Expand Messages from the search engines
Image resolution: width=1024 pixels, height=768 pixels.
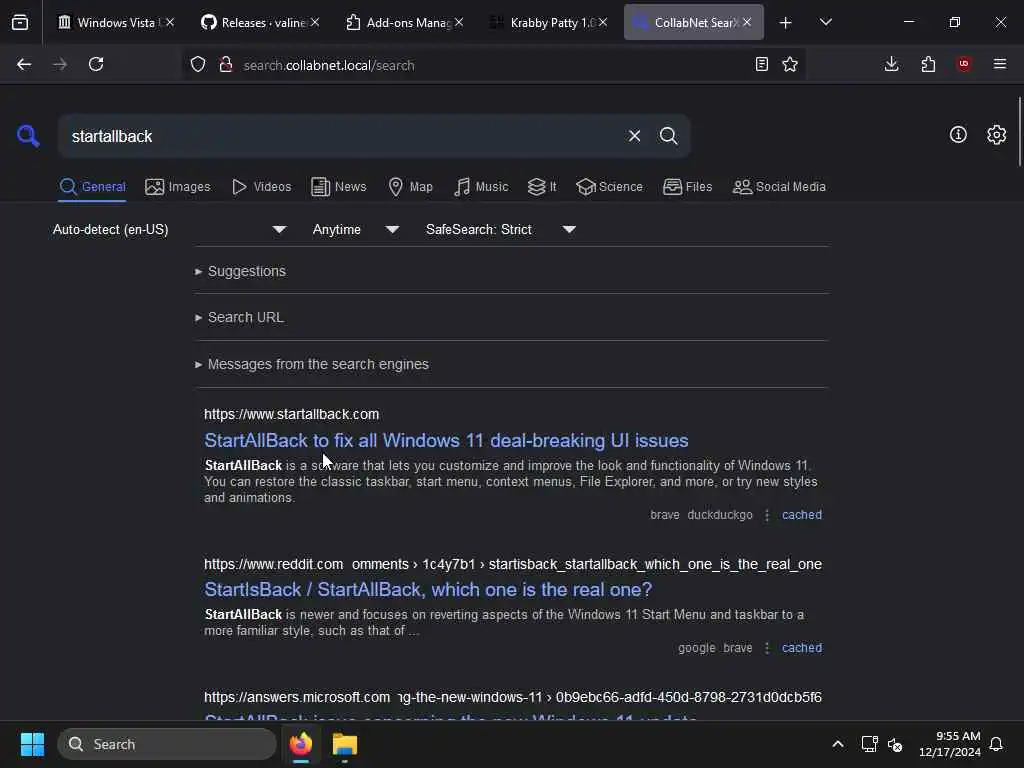(x=312, y=364)
